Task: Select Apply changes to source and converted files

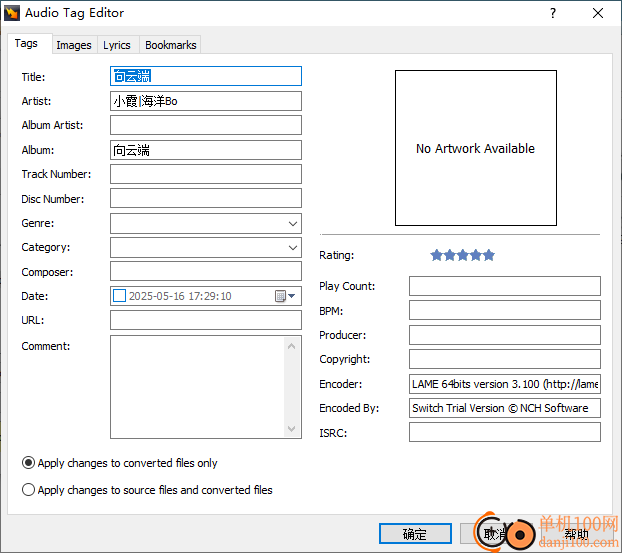Action: click(147, 490)
